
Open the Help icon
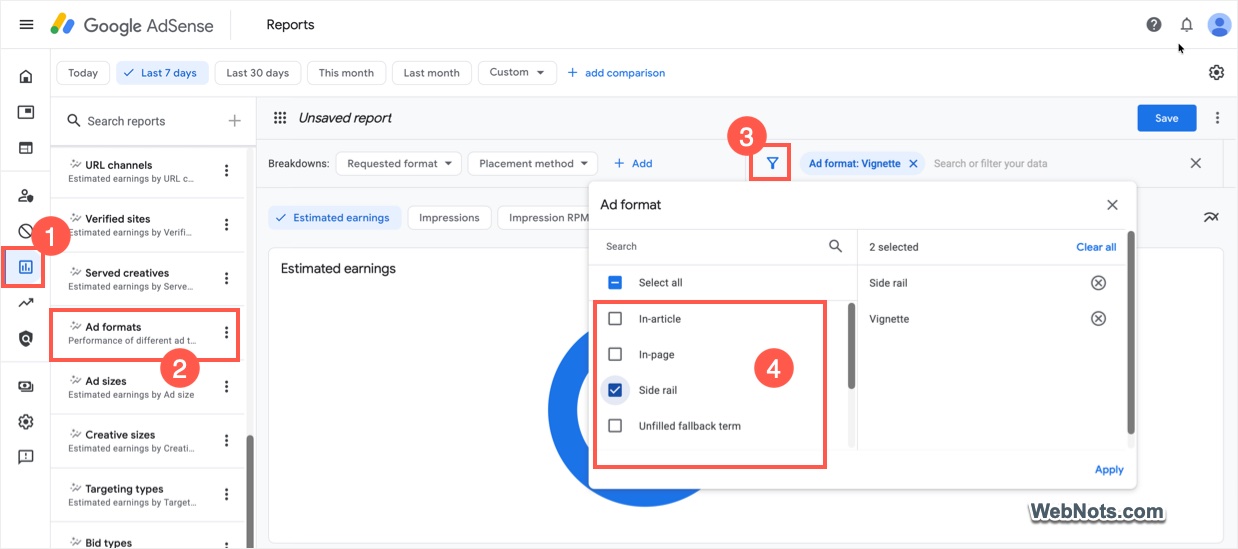pyautogui.click(x=1154, y=24)
